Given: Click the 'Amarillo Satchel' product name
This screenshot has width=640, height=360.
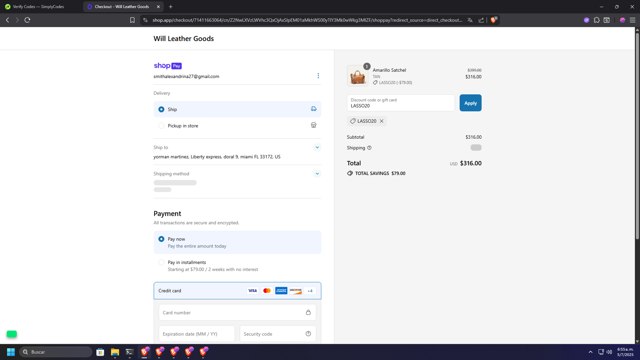Looking at the screenshot, I should 389,70.
